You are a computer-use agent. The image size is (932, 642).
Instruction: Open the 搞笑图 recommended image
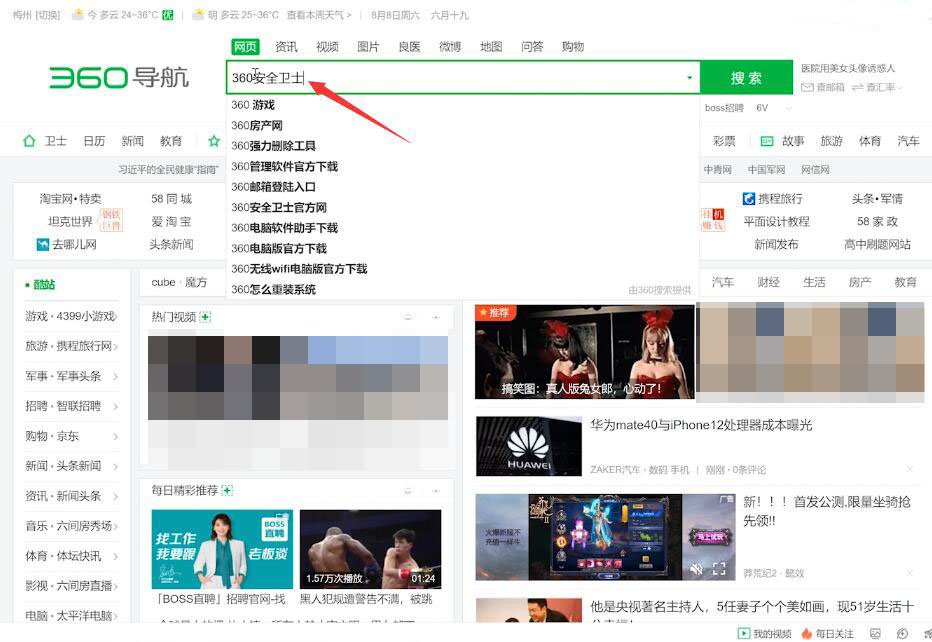tap(584, 351)
